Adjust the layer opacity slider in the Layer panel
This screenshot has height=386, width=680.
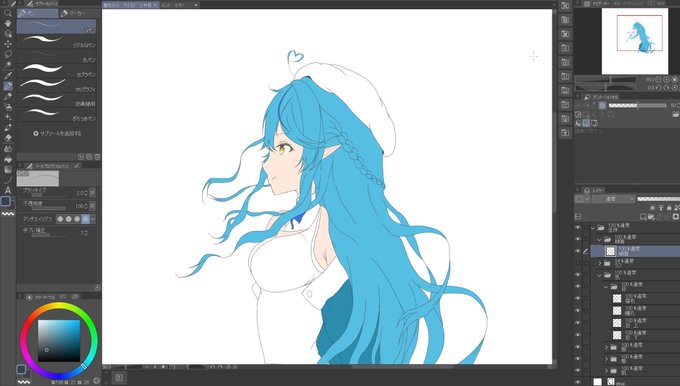click(658, 199)
